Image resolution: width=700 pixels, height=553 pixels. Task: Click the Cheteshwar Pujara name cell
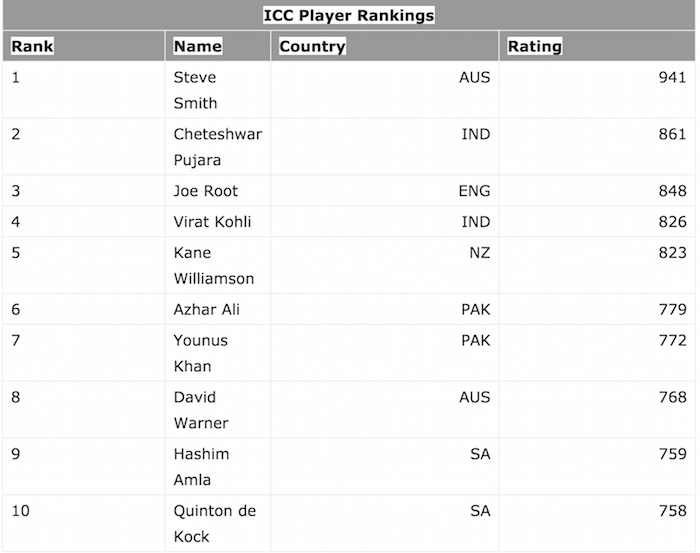click(217, 147)
